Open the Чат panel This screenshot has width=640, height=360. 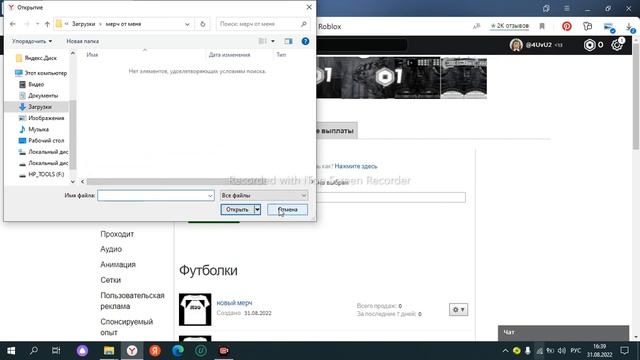pyautogui.click(x=563, y=333)
